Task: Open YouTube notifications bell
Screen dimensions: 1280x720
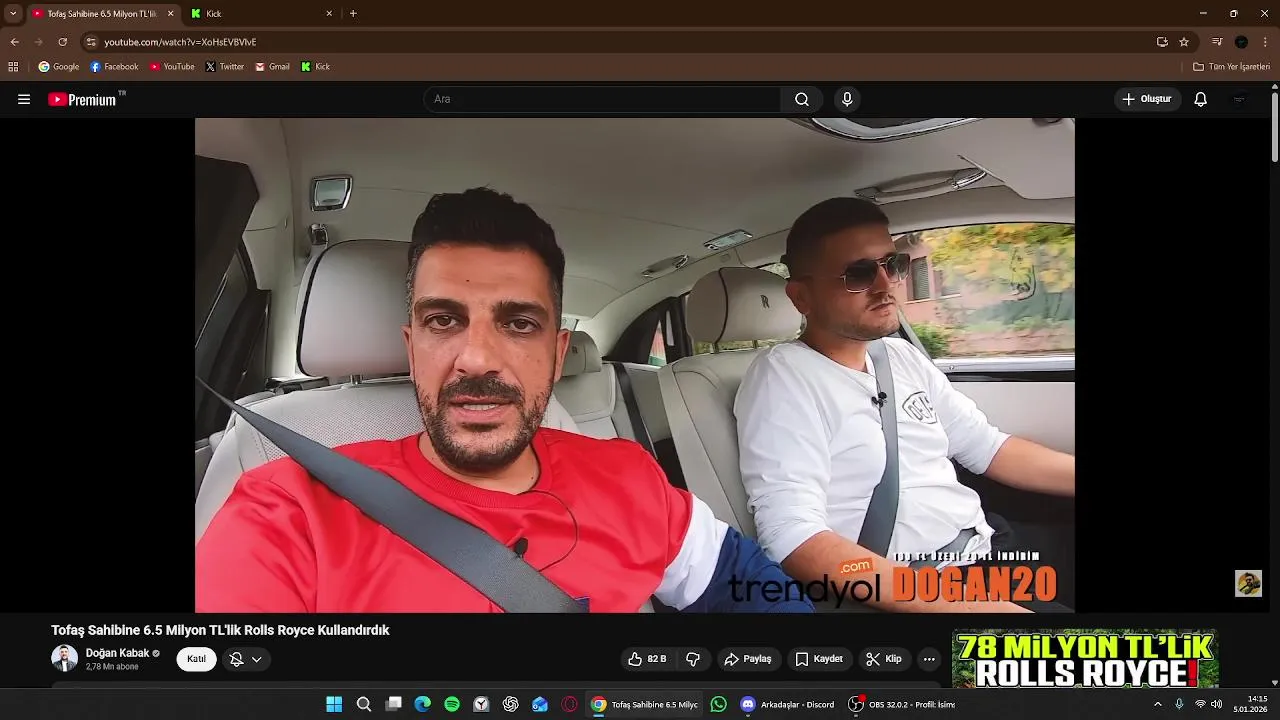Action: tap(1201, 99)
